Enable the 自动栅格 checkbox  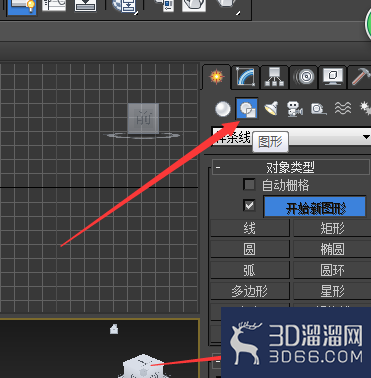coord(249,184)
